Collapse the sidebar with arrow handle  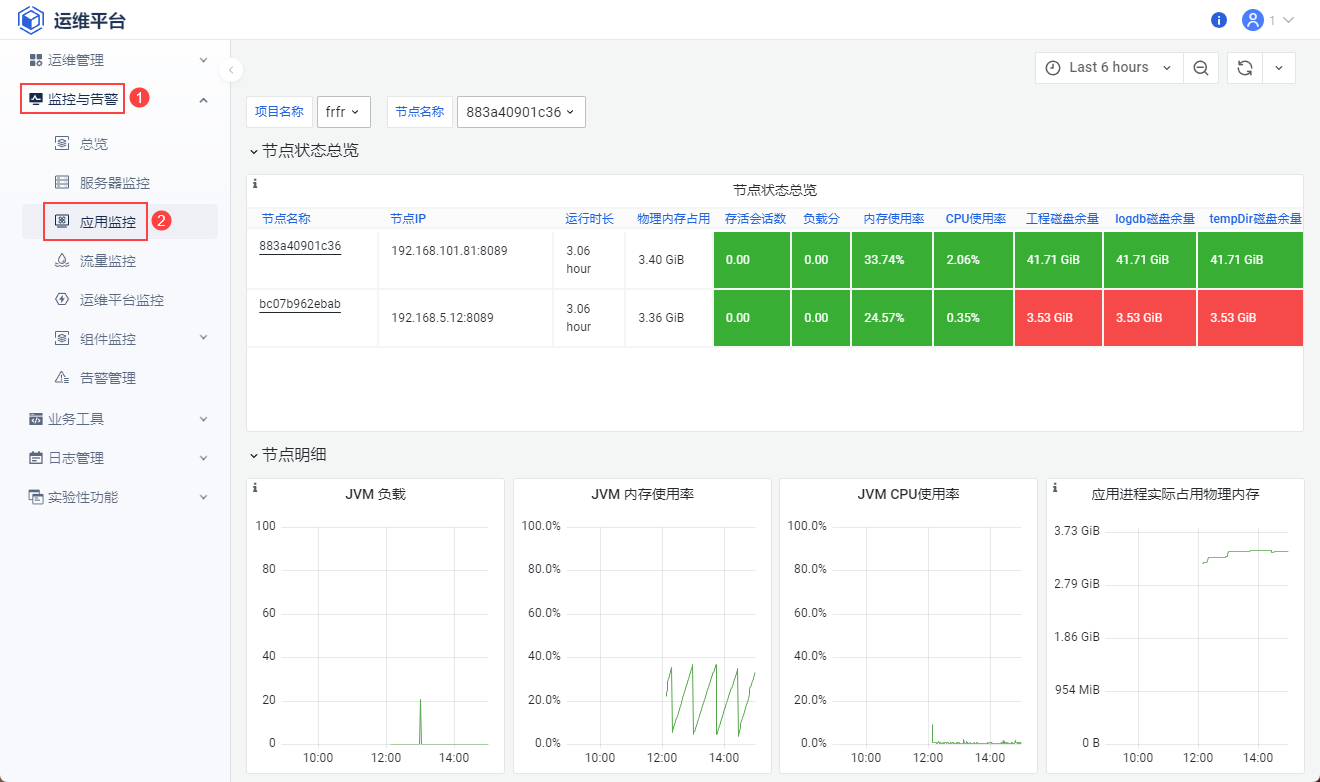point(231,69)
